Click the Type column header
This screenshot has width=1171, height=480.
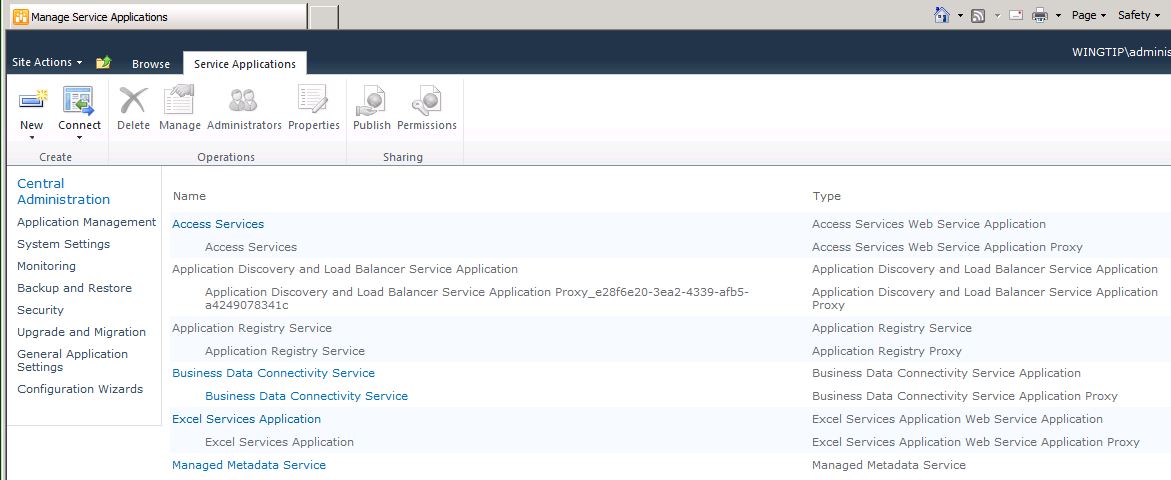pos(826,196)
